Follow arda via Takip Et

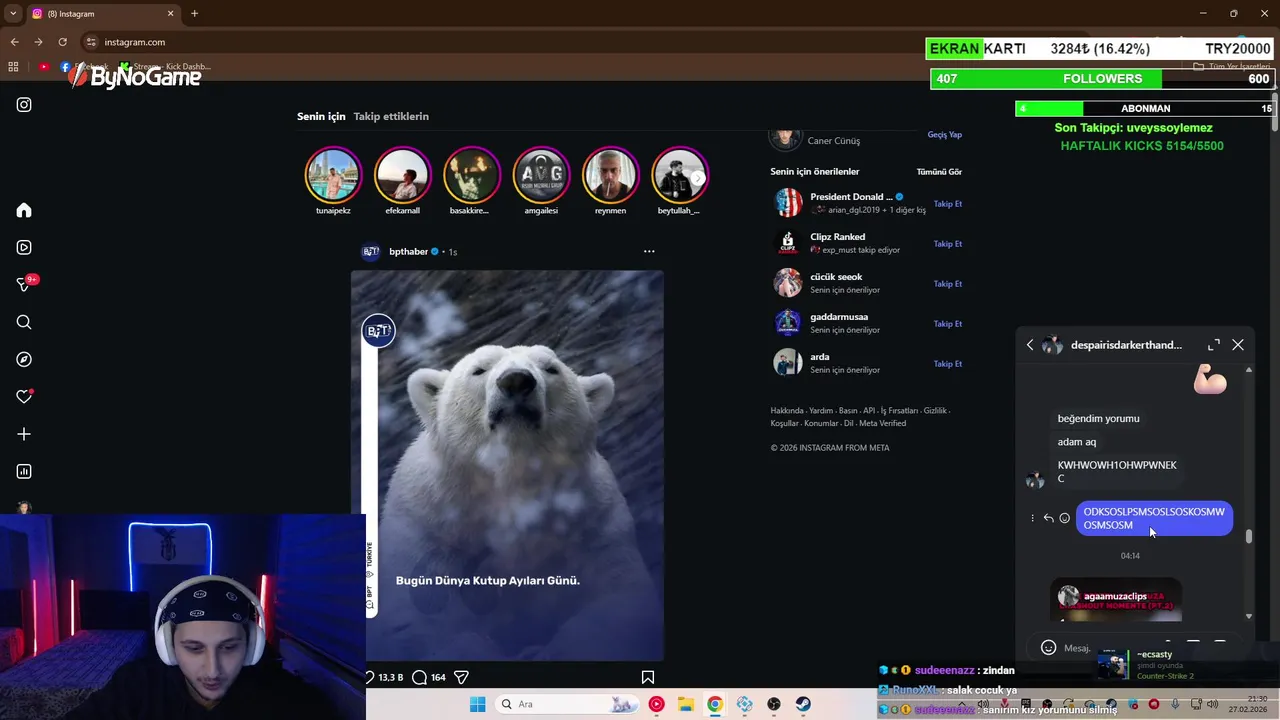[948, 364]
